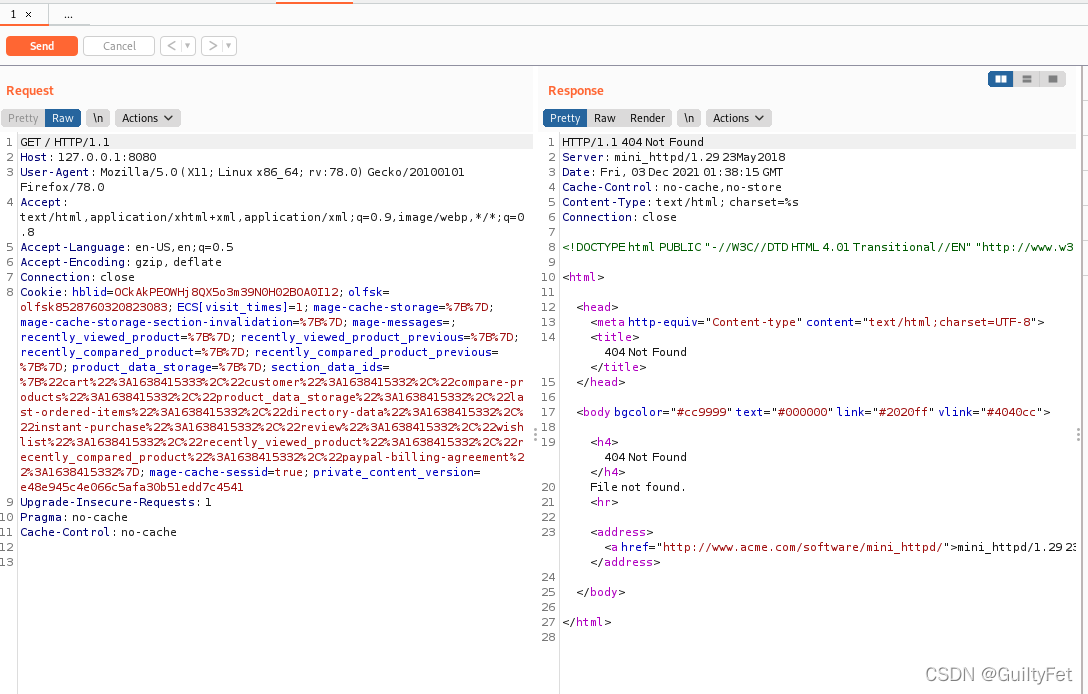Close Repeater tab 1

click(x=28, y=15)
